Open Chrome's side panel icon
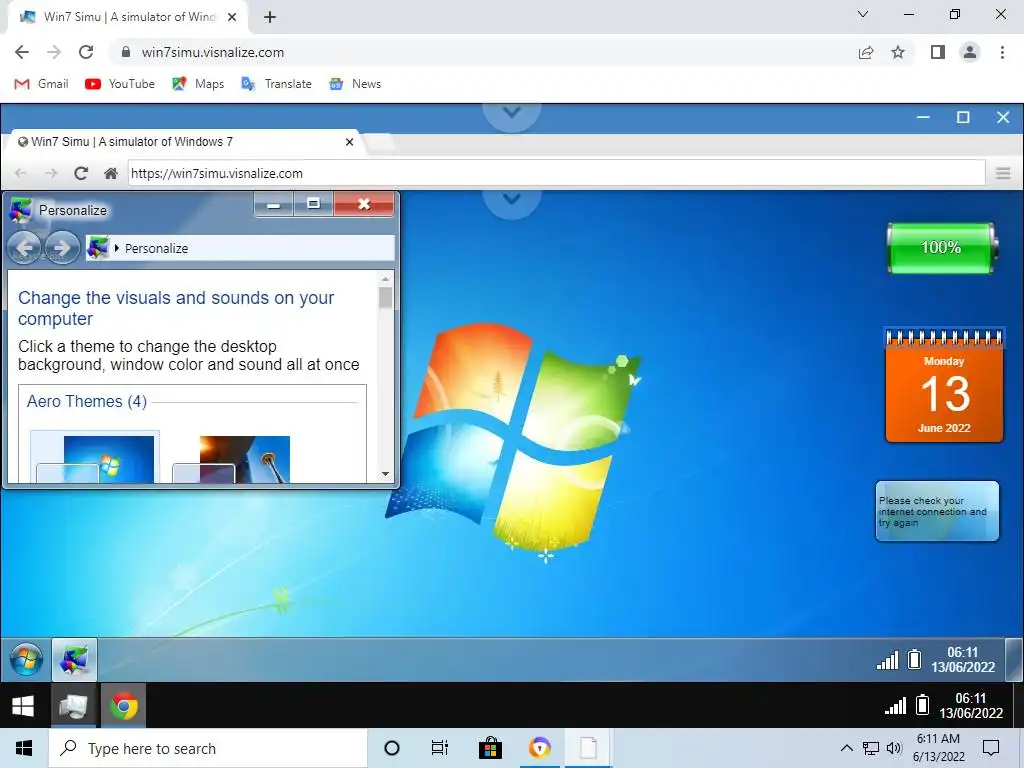 pyautogui.click(x=938, y=52)
